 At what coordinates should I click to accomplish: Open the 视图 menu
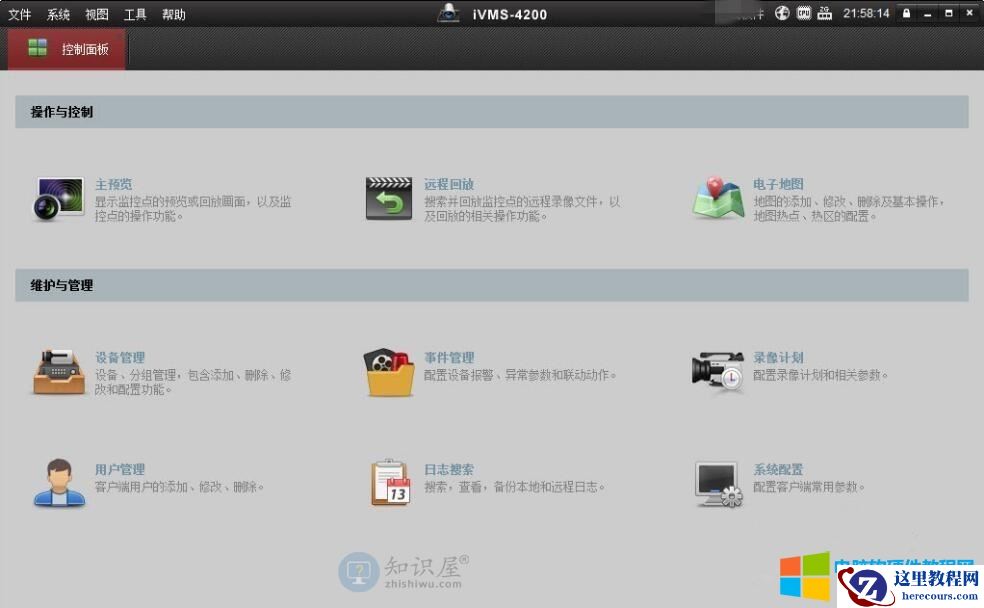pos(95,14)
